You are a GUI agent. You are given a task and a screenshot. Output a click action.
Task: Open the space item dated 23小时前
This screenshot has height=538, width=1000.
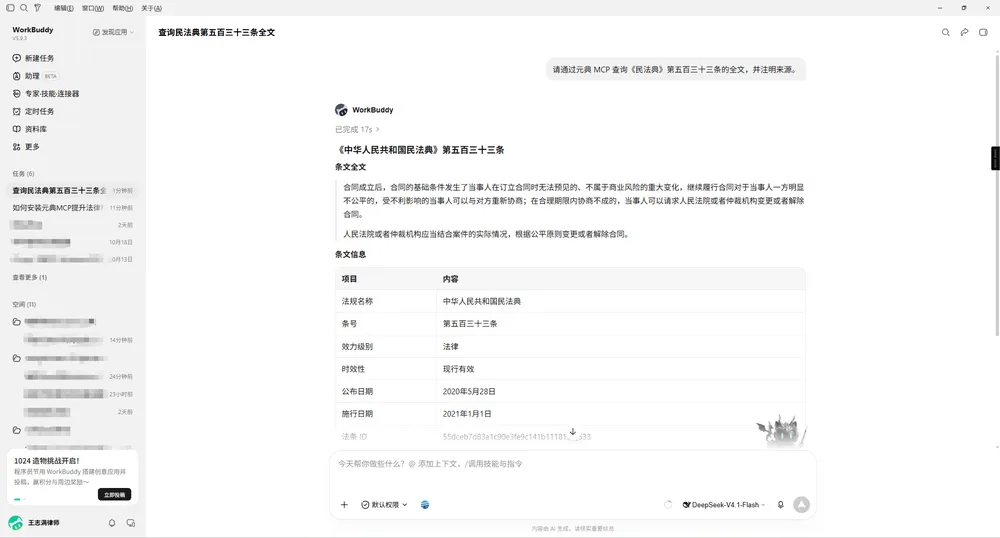pos(78,394)
